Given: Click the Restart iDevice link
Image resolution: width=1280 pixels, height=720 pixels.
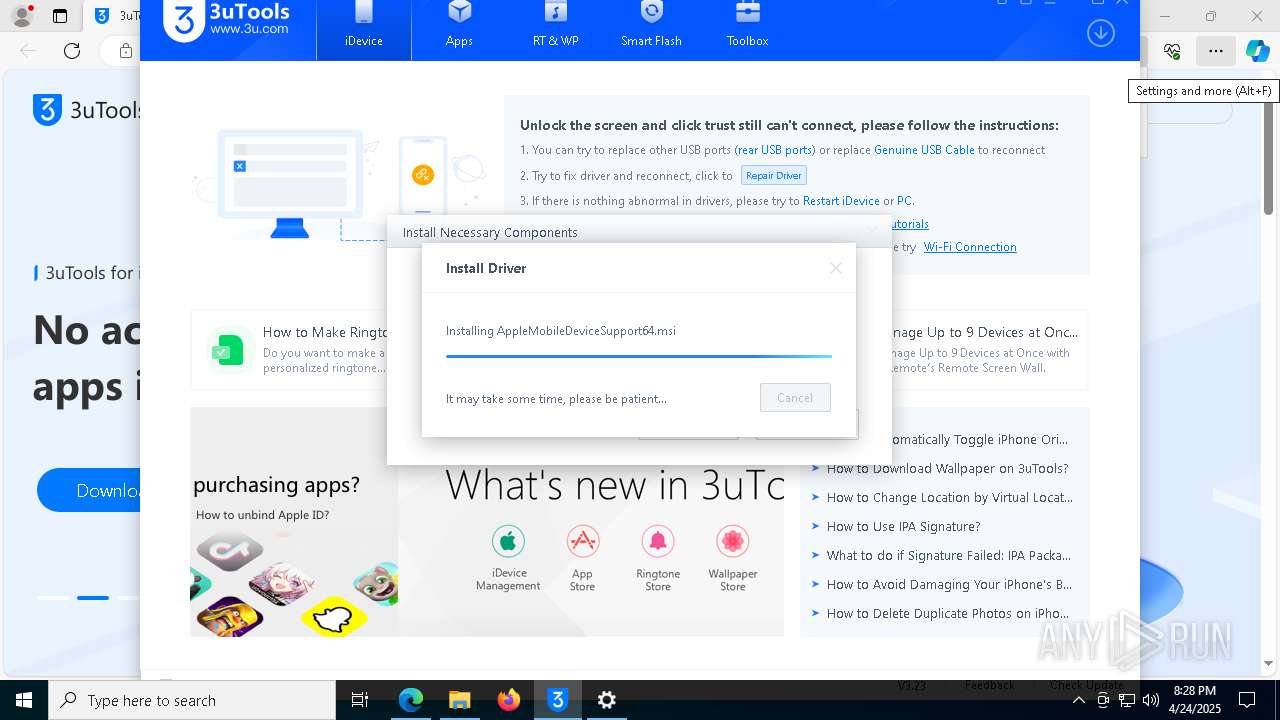Looking at the screenshot, I should (841, 201).
